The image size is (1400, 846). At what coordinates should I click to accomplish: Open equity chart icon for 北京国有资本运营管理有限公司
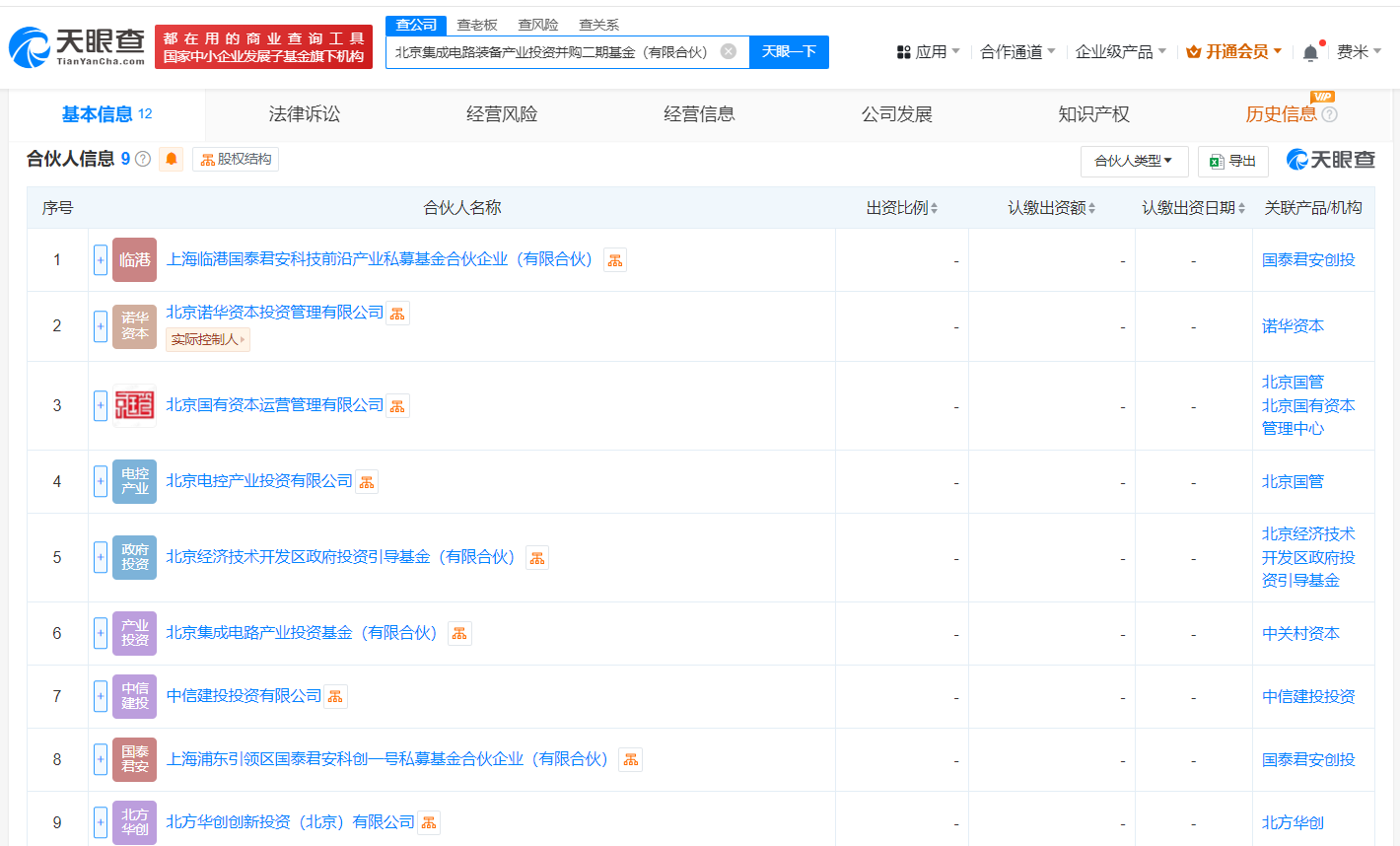(x=397, y=406)
